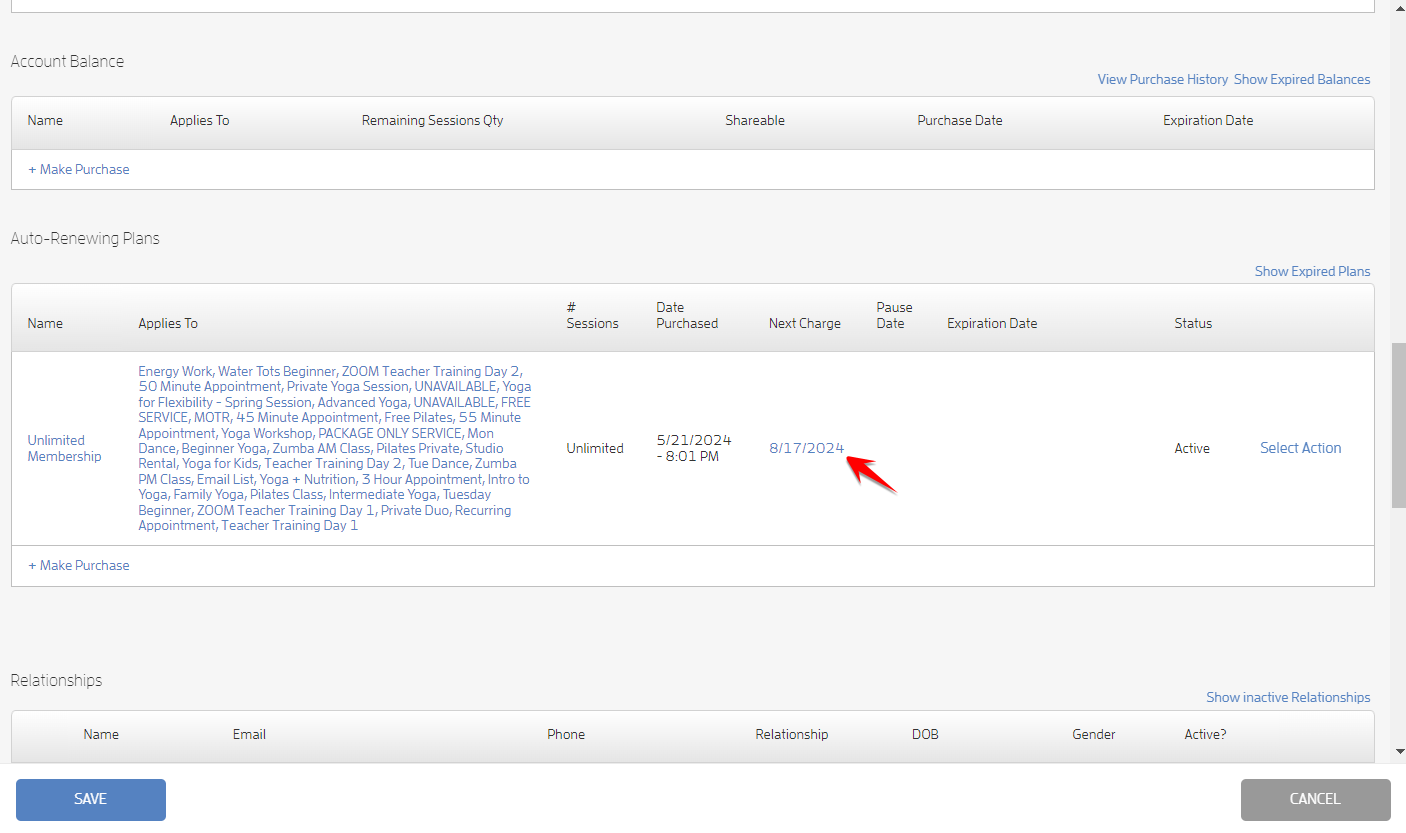Click the Account Balance section heading
Screen dimensions: 1406x833
coord(67,61)
